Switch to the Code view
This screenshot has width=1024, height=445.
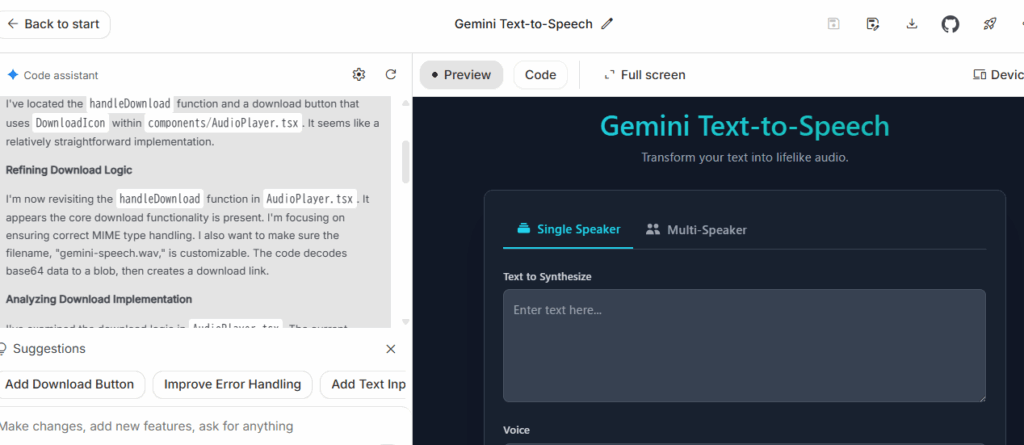540,75
